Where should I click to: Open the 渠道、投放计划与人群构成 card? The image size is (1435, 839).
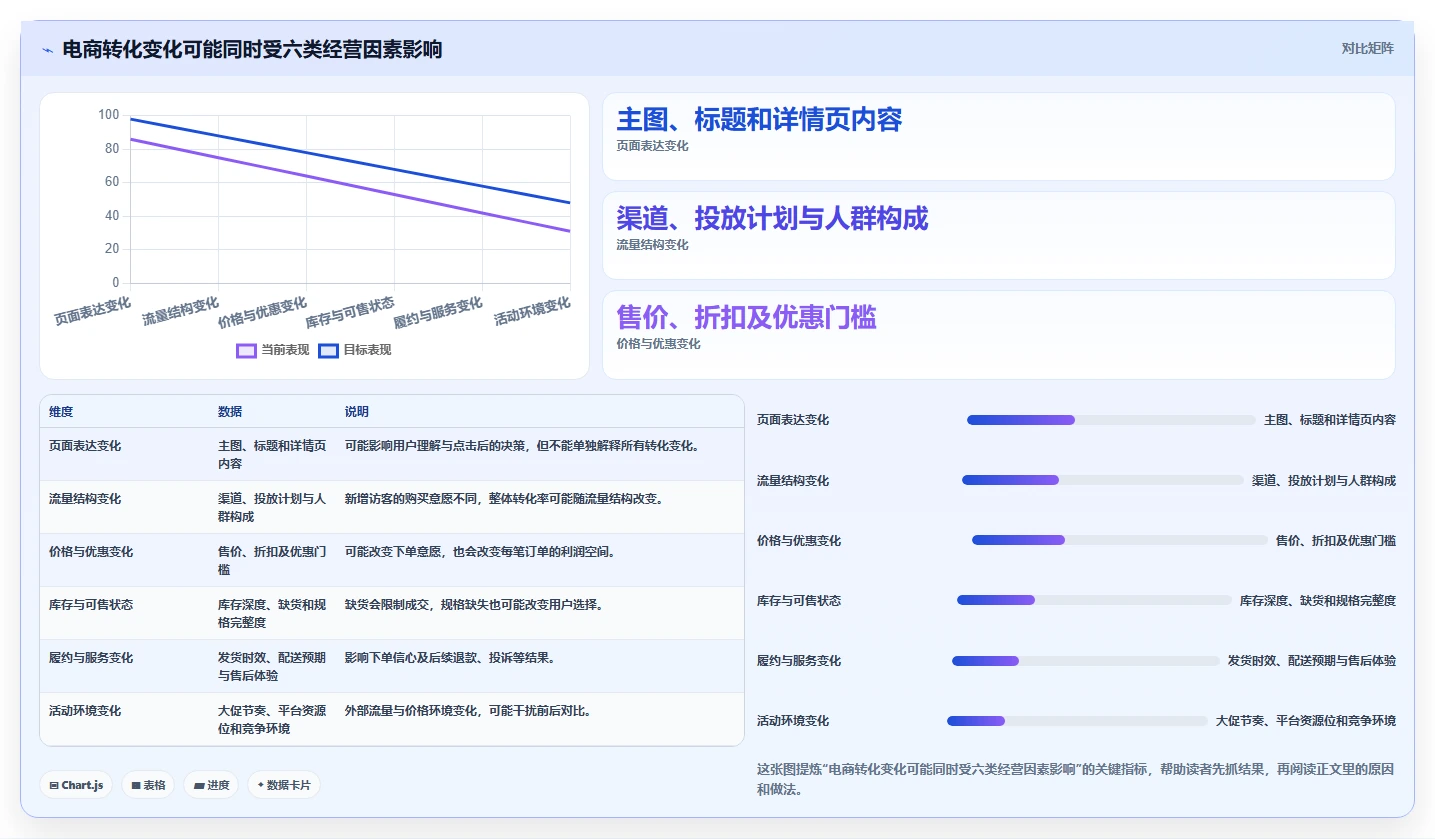click(998, 235)
